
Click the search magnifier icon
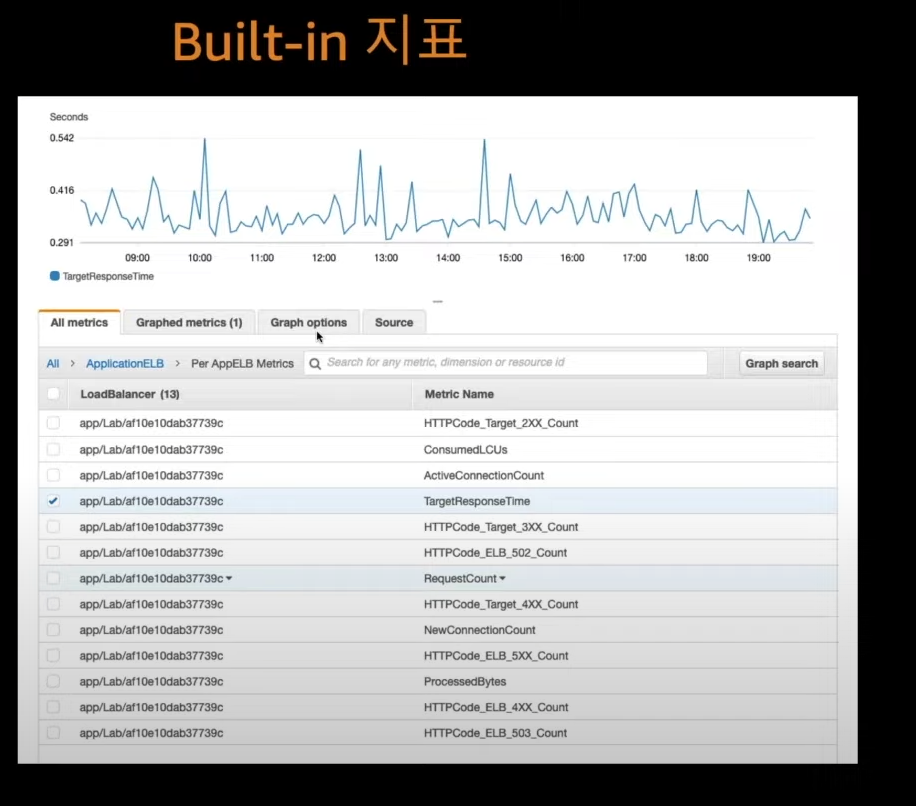(315, 364)
